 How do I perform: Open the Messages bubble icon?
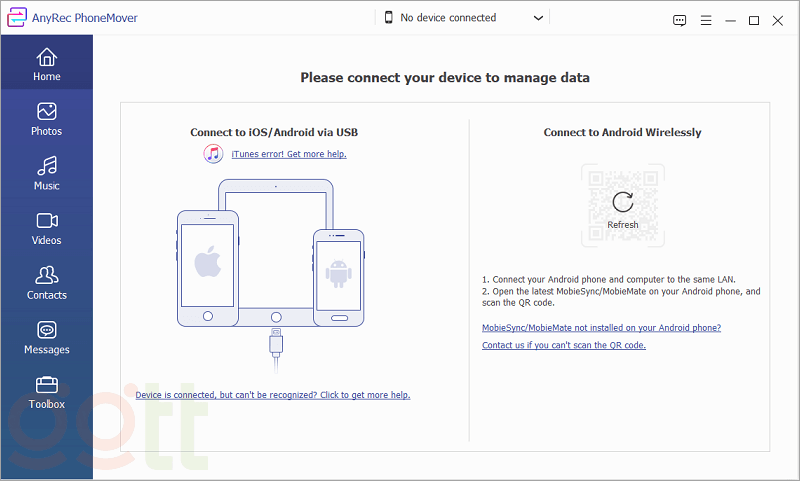pos(46,330)
